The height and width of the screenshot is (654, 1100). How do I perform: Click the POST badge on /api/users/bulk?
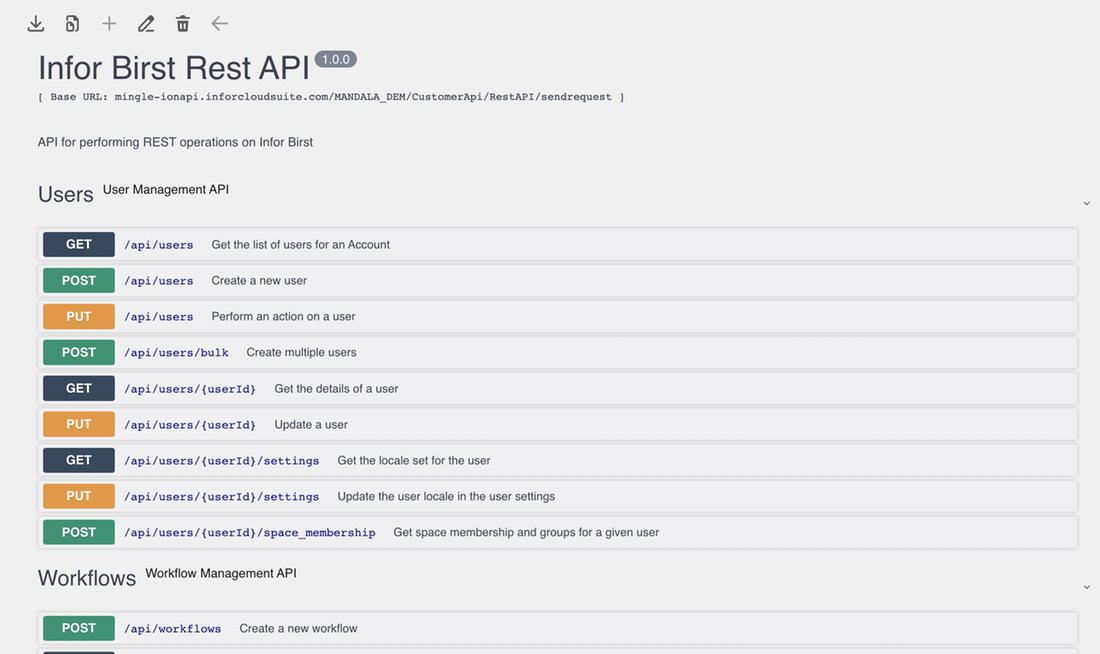[78, 352]
